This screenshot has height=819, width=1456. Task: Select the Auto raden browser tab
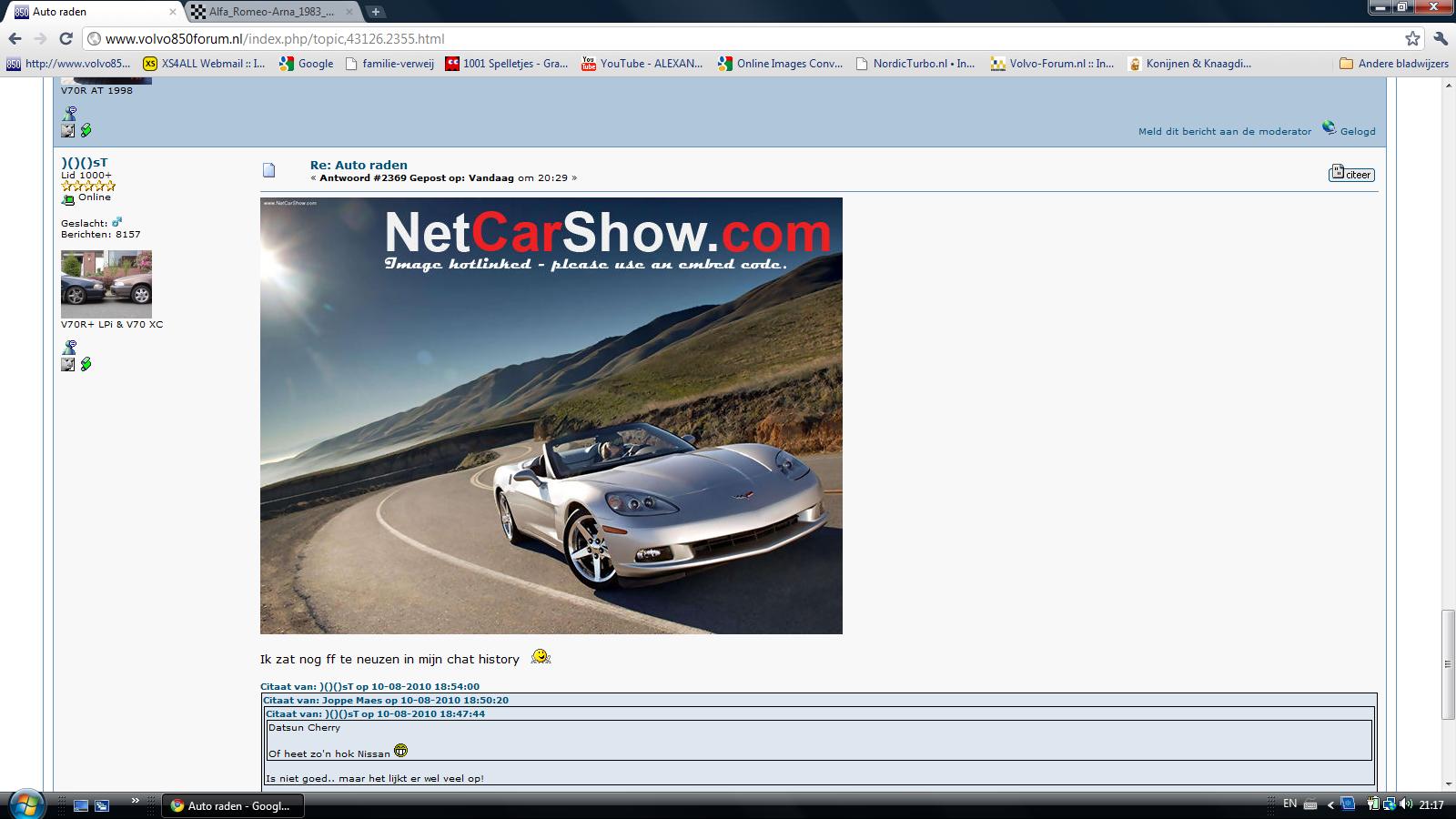pos(91,12)
